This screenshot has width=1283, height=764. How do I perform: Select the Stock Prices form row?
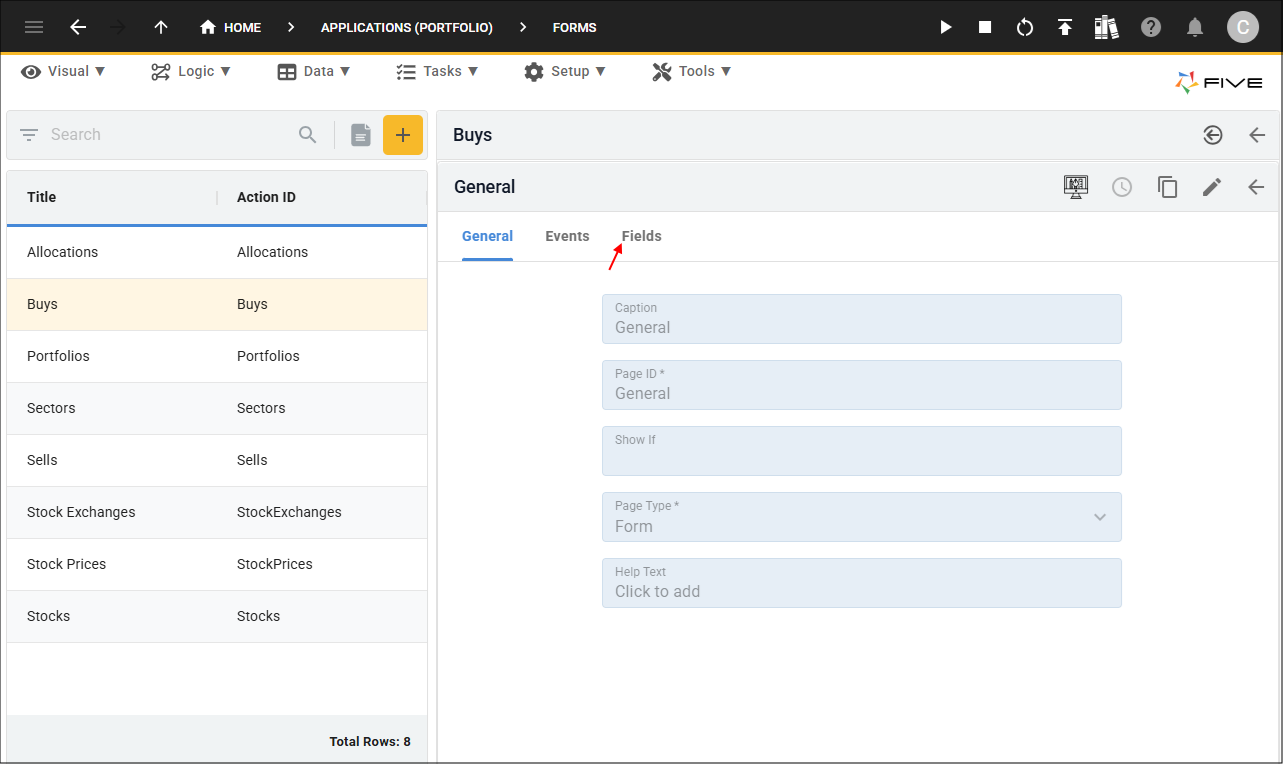(x=217, y=564)
